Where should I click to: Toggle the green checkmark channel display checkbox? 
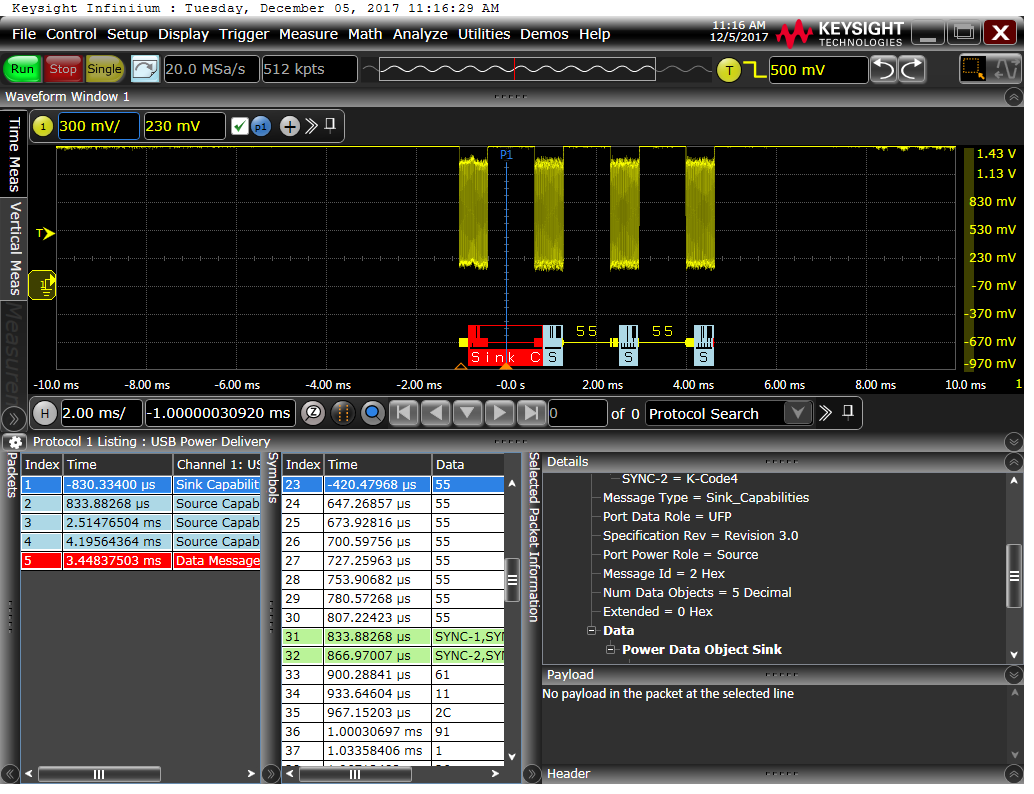click(240, 127)
